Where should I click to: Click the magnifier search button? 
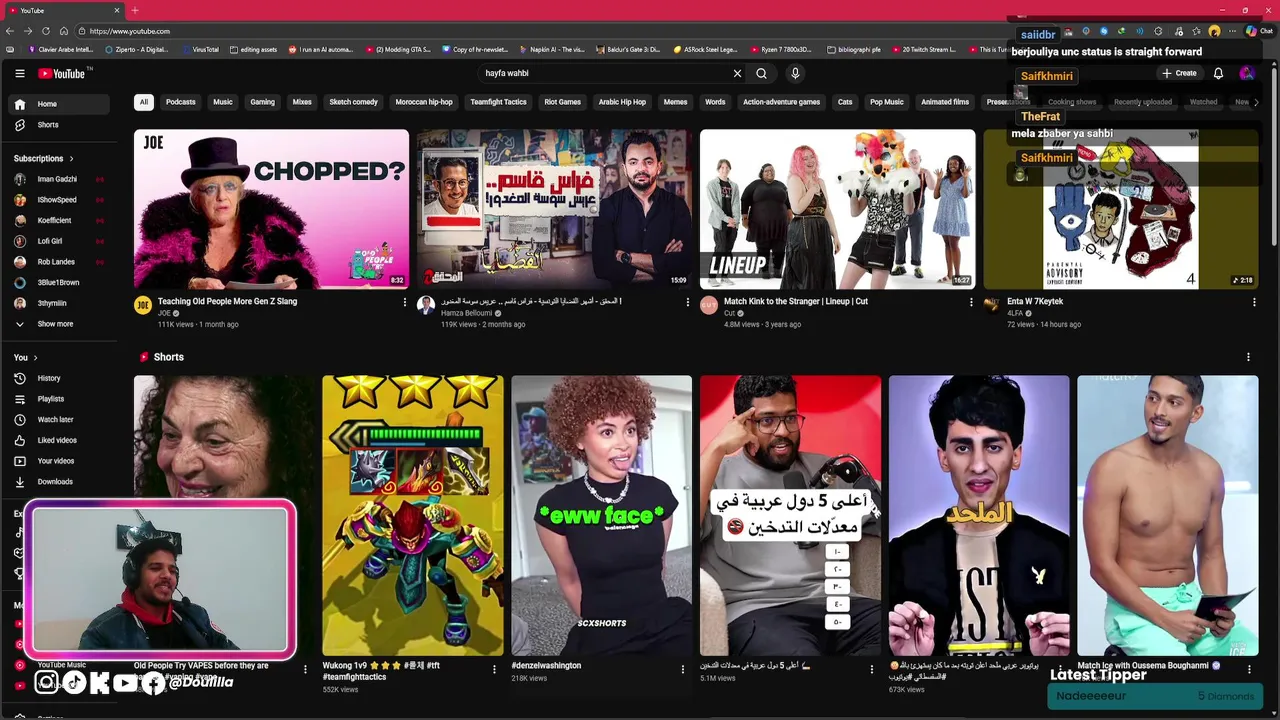761,73
